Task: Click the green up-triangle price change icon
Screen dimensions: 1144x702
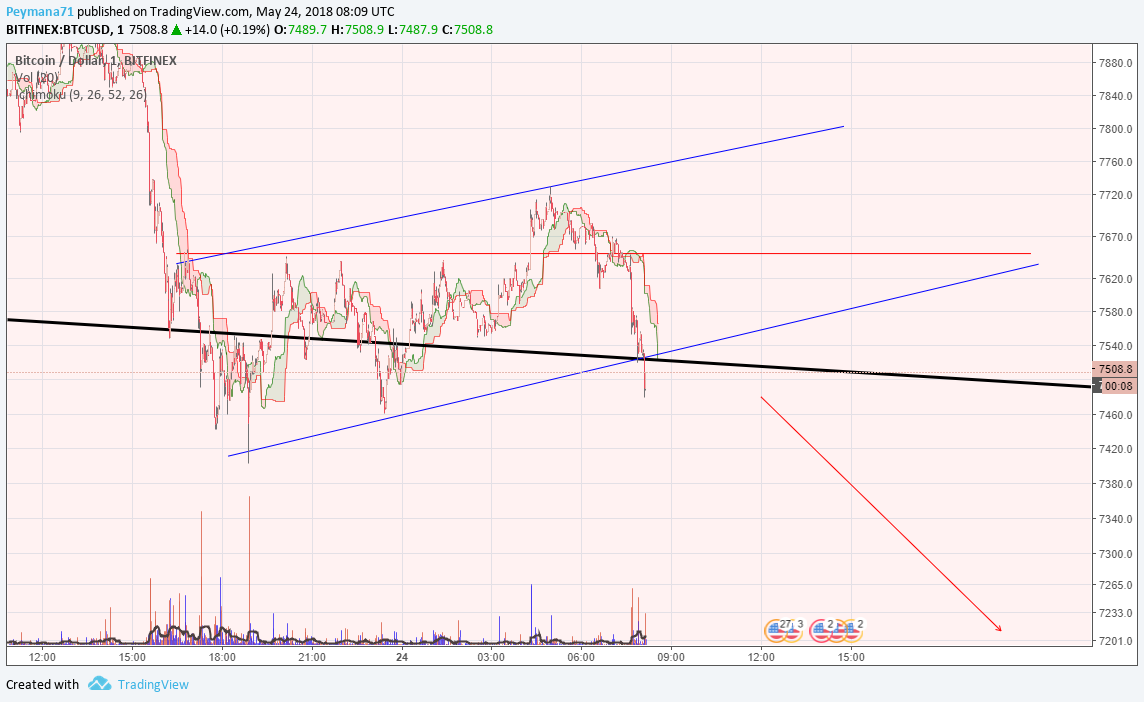Action: pos(176,30)
